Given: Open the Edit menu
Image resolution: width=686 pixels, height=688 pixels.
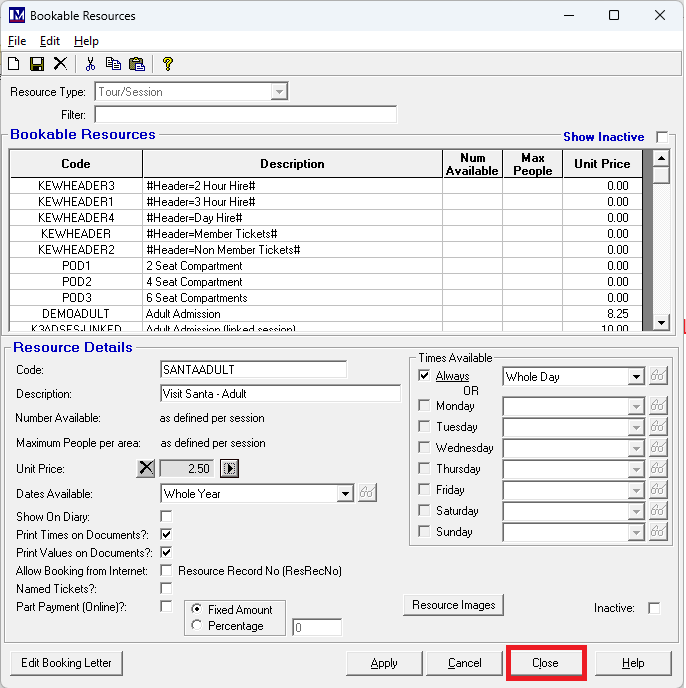Looking at the screenshot, I should 50,41.
